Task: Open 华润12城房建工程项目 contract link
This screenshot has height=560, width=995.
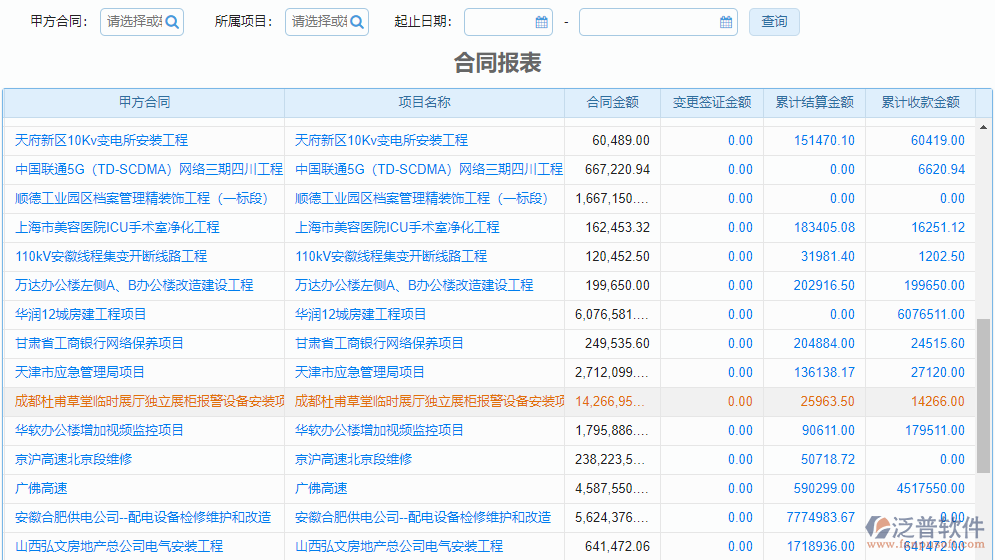Action: pyautogui.click(x=81, y=314)
